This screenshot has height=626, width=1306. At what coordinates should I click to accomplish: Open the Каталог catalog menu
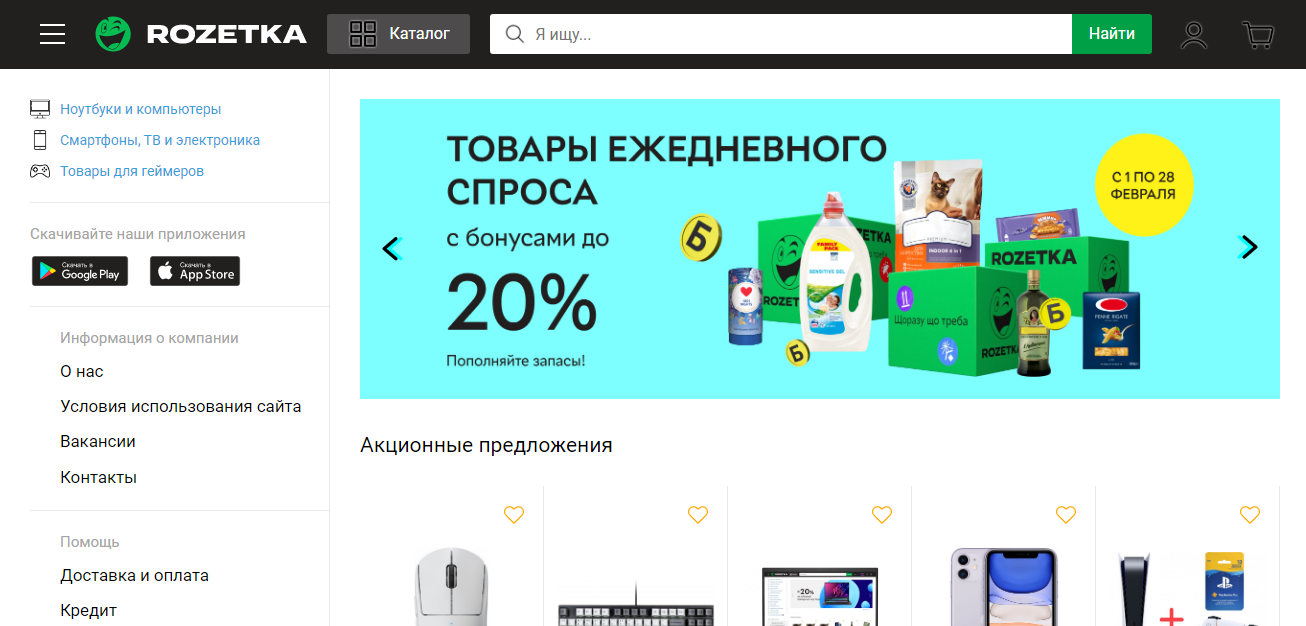click(x=398, y=34)
